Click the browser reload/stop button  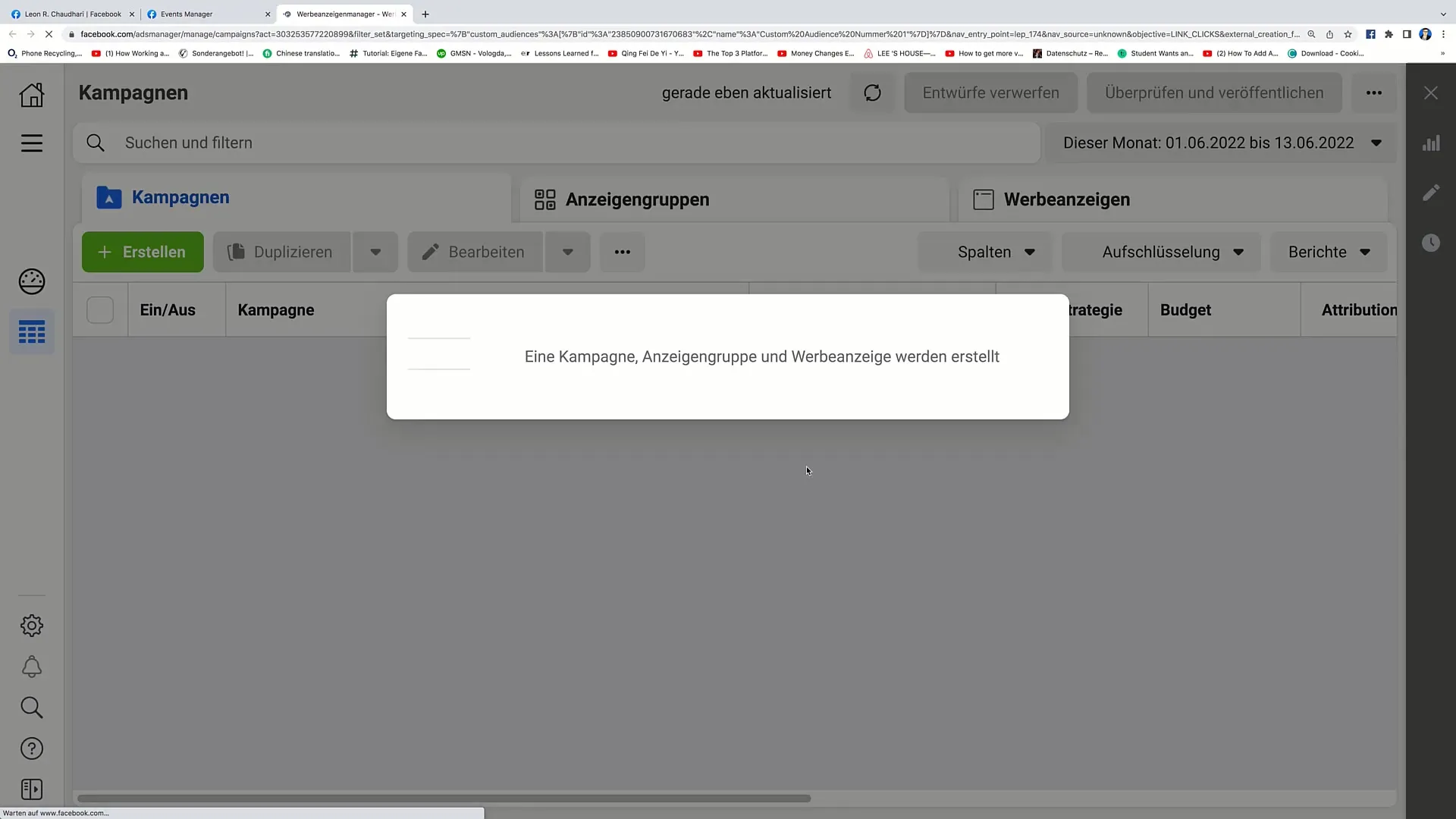pyautogui.click(x=49, y=34)
